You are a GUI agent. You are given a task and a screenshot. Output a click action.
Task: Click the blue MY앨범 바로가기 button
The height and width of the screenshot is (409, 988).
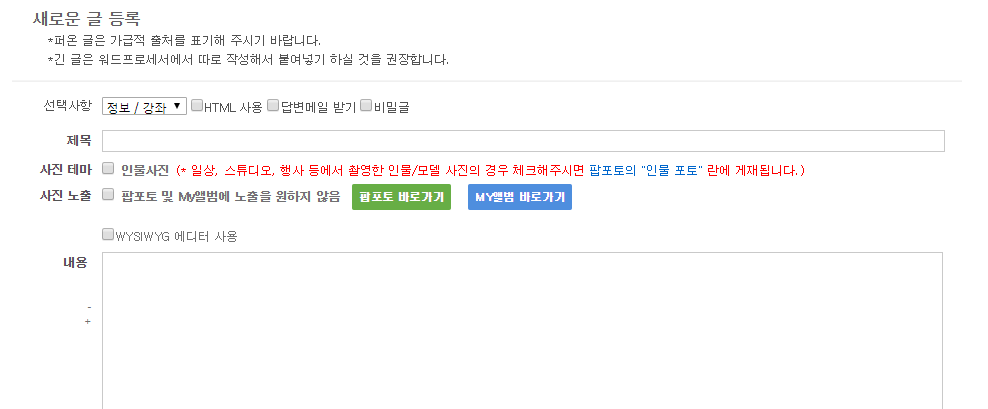pos(520,197)
